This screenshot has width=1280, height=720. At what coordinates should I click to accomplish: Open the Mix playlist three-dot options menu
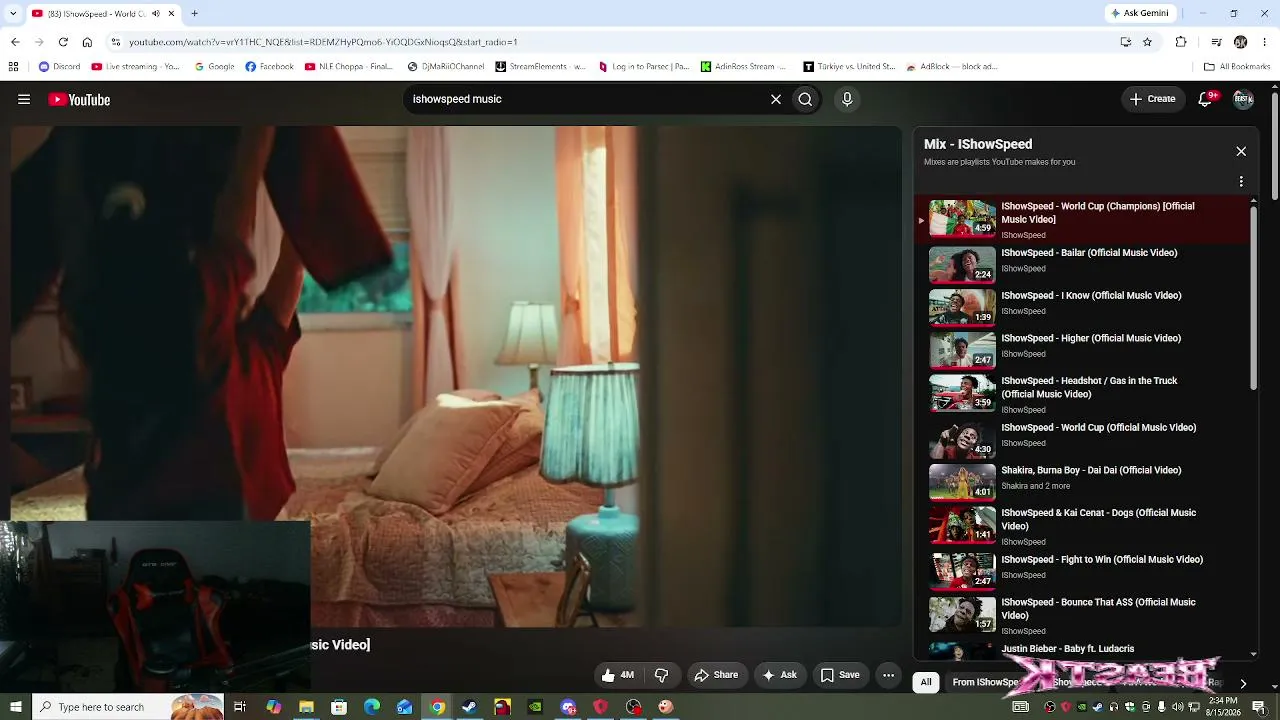(1241, 182)
